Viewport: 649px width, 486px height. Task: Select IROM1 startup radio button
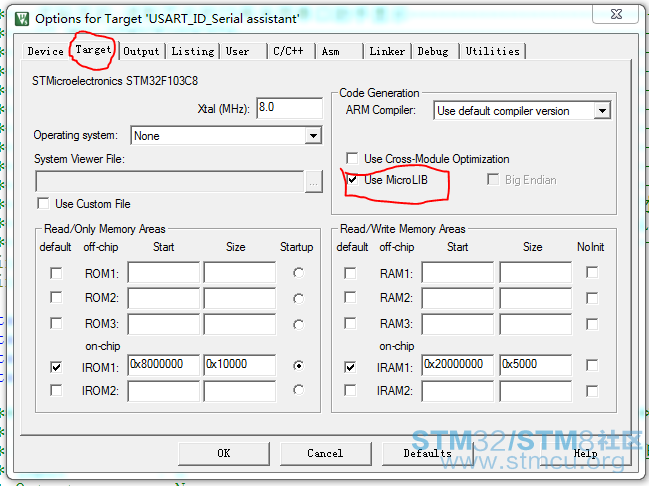point(297,367)
